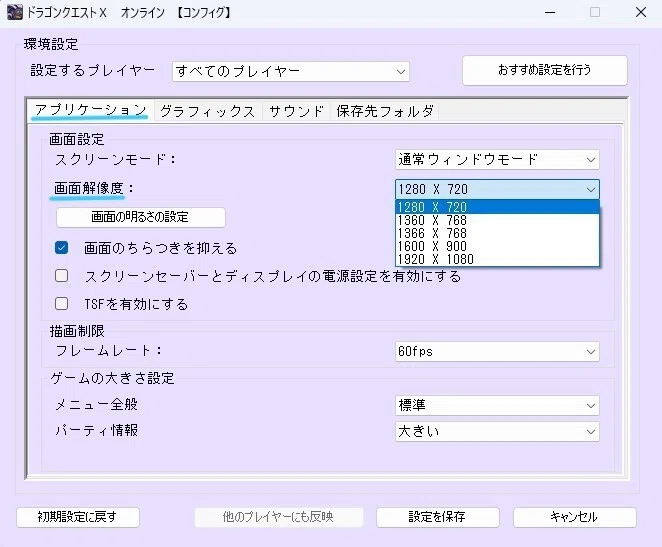Click the 初期設定に戻す button

(78, 517)
